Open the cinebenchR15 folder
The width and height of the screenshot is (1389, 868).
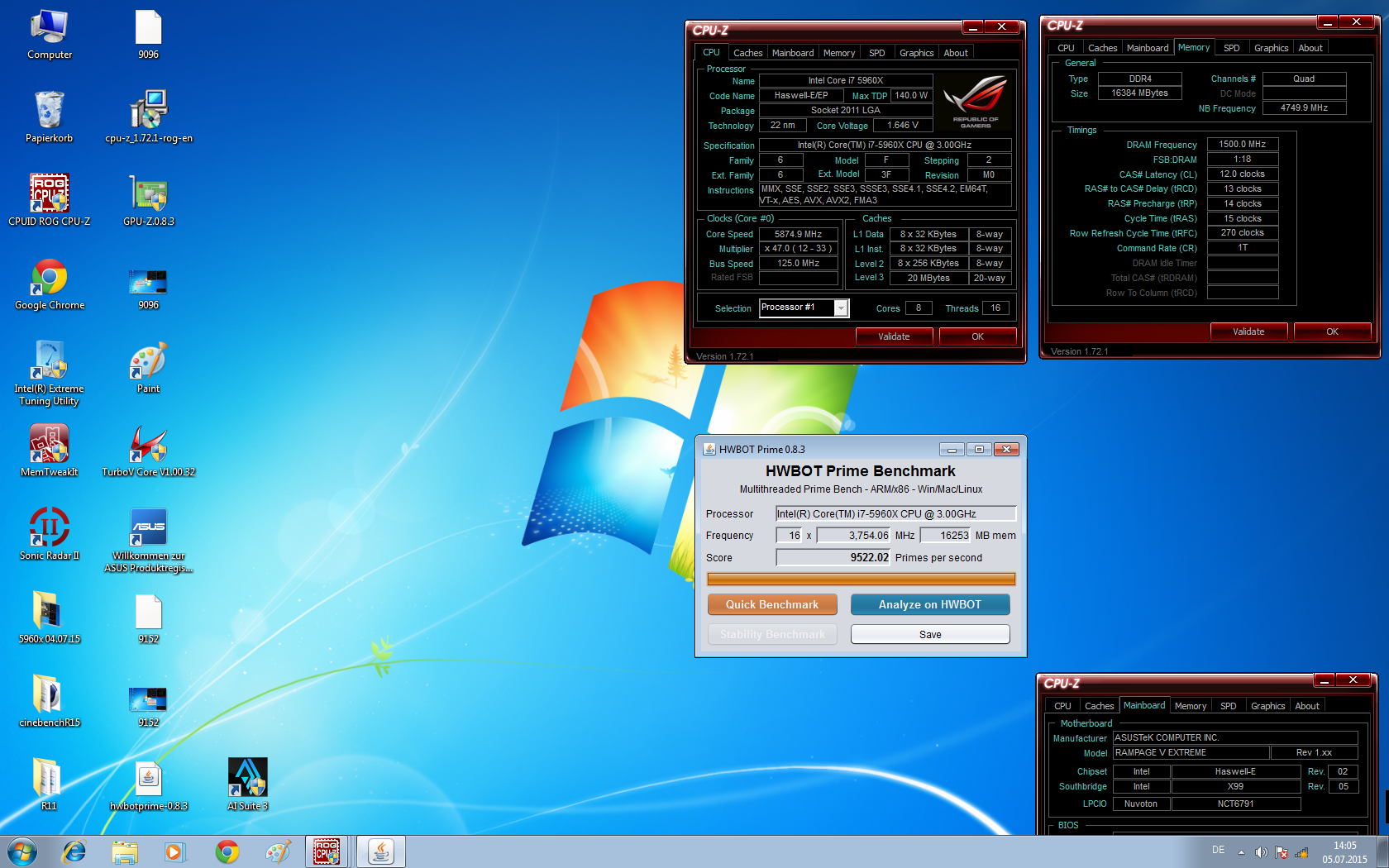(x=50, y=701)
